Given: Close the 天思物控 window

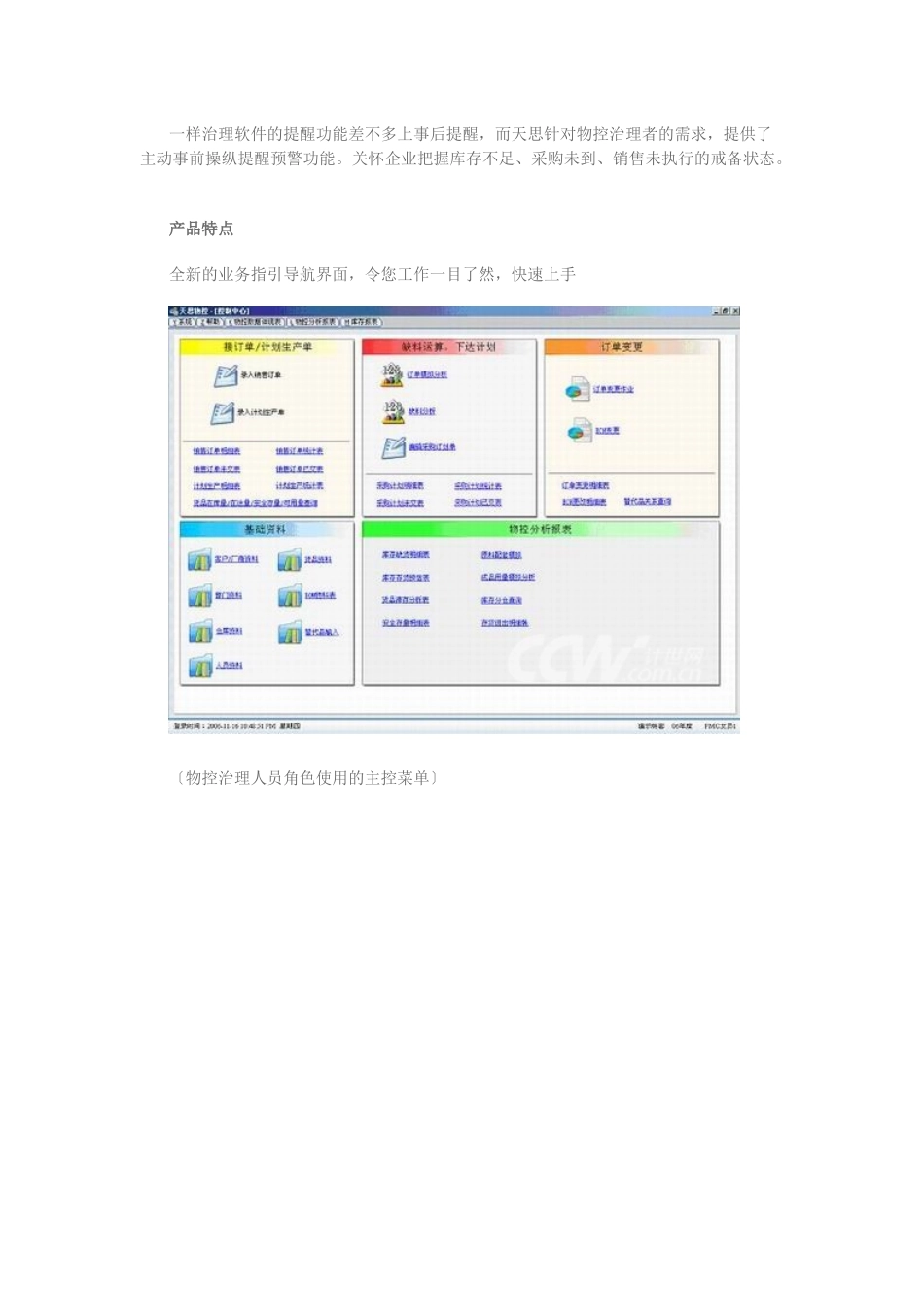Looking at the screenshot, I should click(x=734, y=311).
